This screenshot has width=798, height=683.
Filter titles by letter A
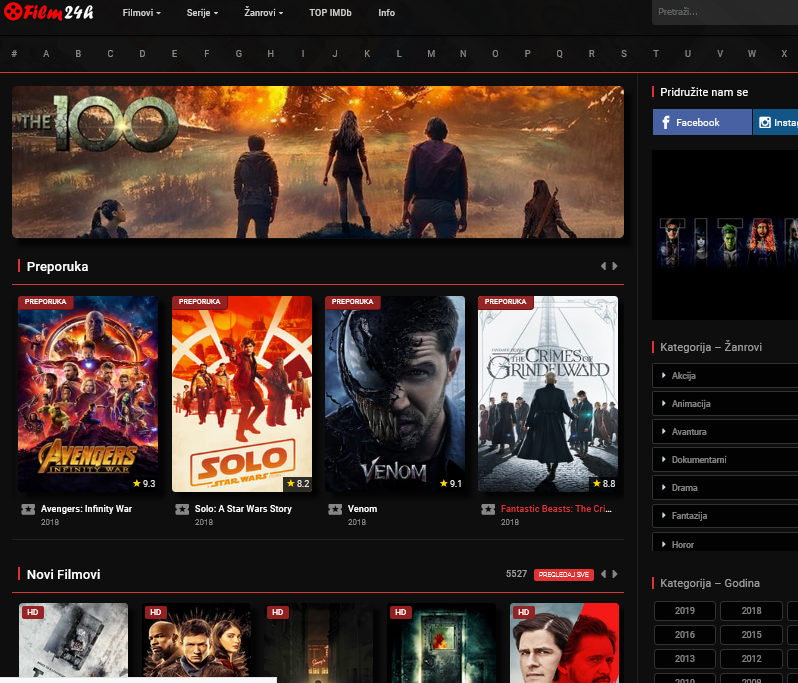46,53
